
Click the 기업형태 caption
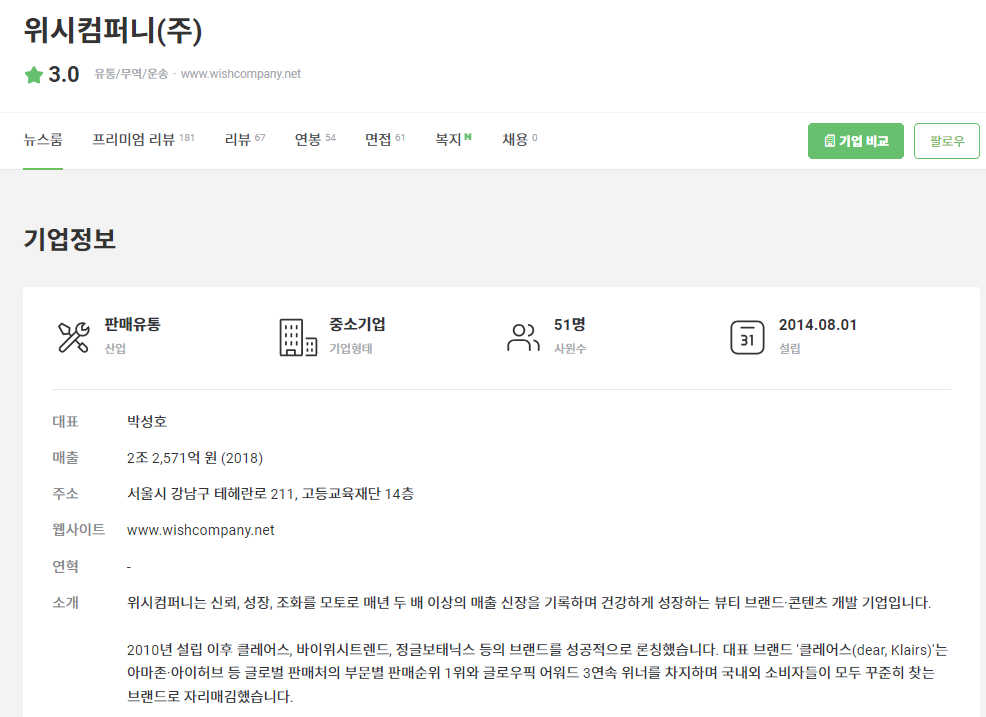pos(351,348)
